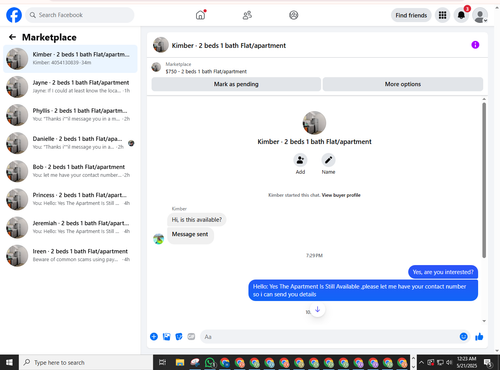Open the $750 listing summary
The width and height of the screenshot is (500, 370).
pos(206,68)
